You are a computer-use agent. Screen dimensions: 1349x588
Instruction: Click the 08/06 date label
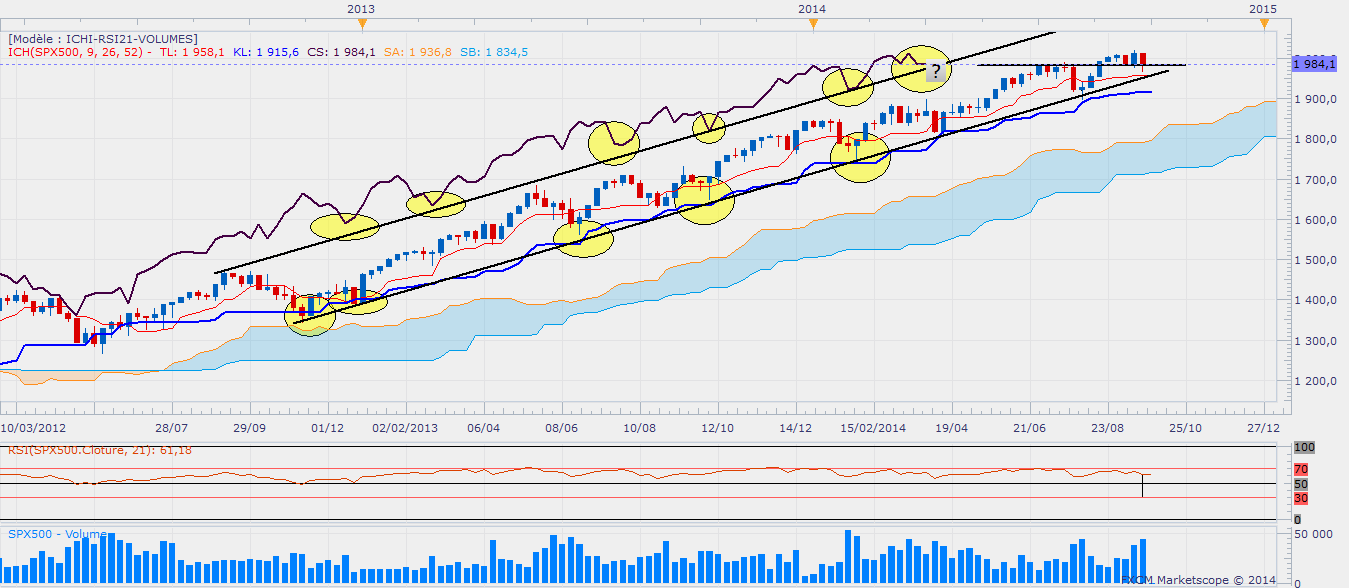[561, 427]
